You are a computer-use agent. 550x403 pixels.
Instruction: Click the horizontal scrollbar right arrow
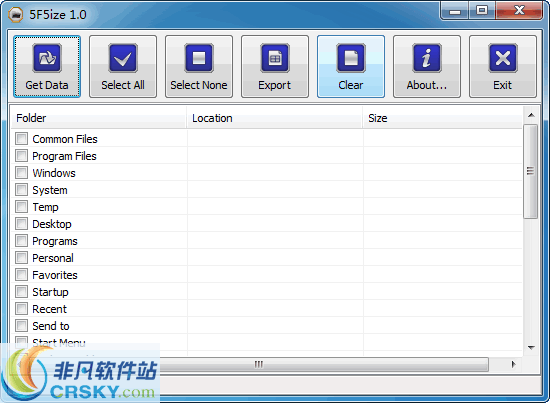(x=514, y=364)
